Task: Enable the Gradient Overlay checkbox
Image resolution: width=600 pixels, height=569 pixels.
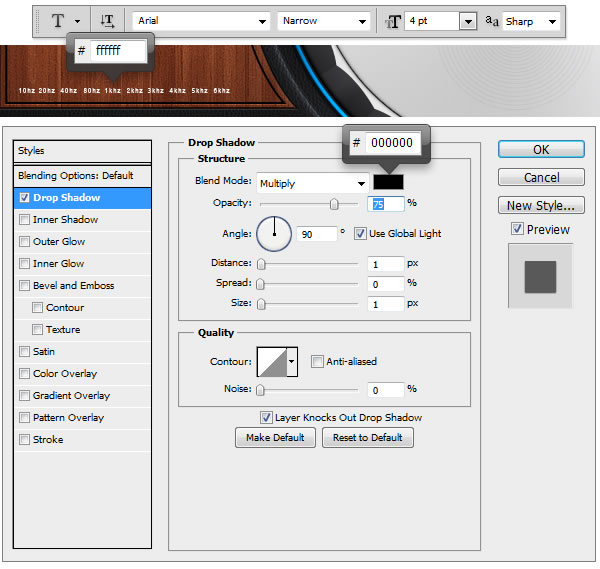Action: click(x=24, y=396)
